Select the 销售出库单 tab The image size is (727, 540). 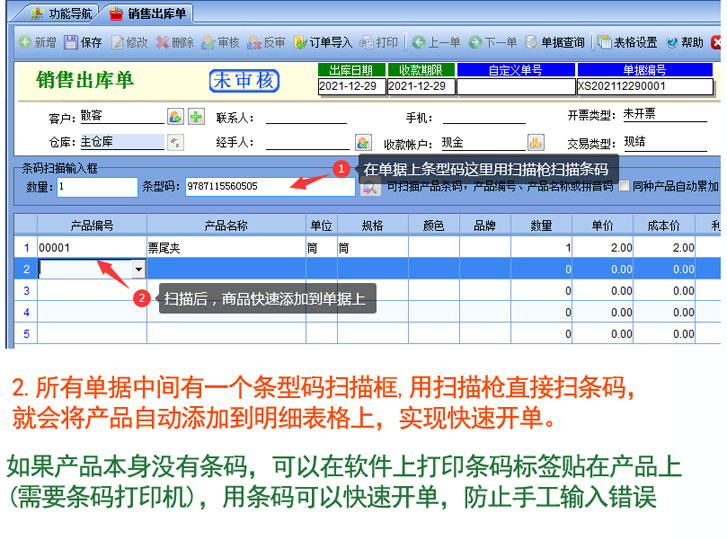coord(150,14)
